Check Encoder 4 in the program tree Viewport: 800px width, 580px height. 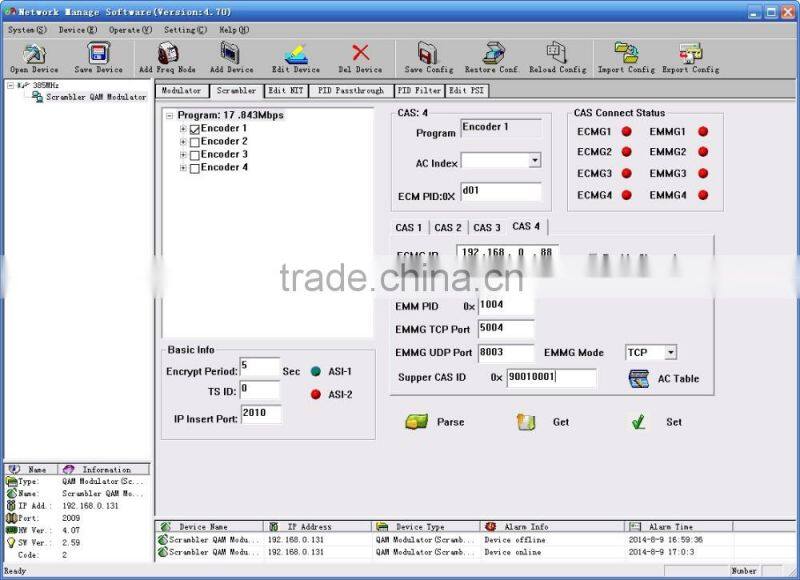click(196, 167)
